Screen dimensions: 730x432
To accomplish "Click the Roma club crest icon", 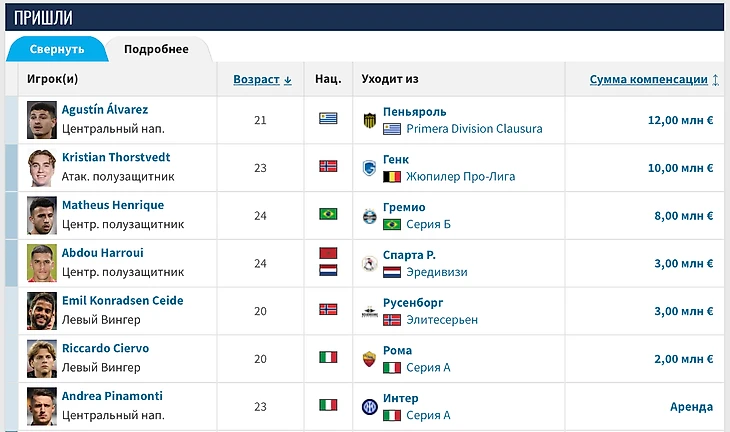I will (x=369, y=360).
